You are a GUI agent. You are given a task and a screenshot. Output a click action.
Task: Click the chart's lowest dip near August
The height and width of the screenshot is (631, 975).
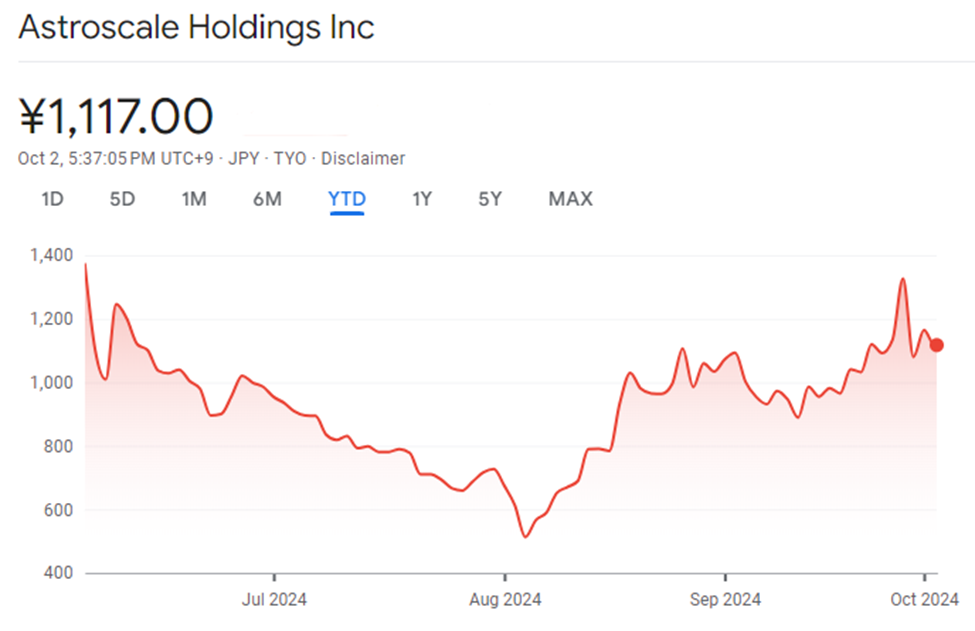point(525,537)
